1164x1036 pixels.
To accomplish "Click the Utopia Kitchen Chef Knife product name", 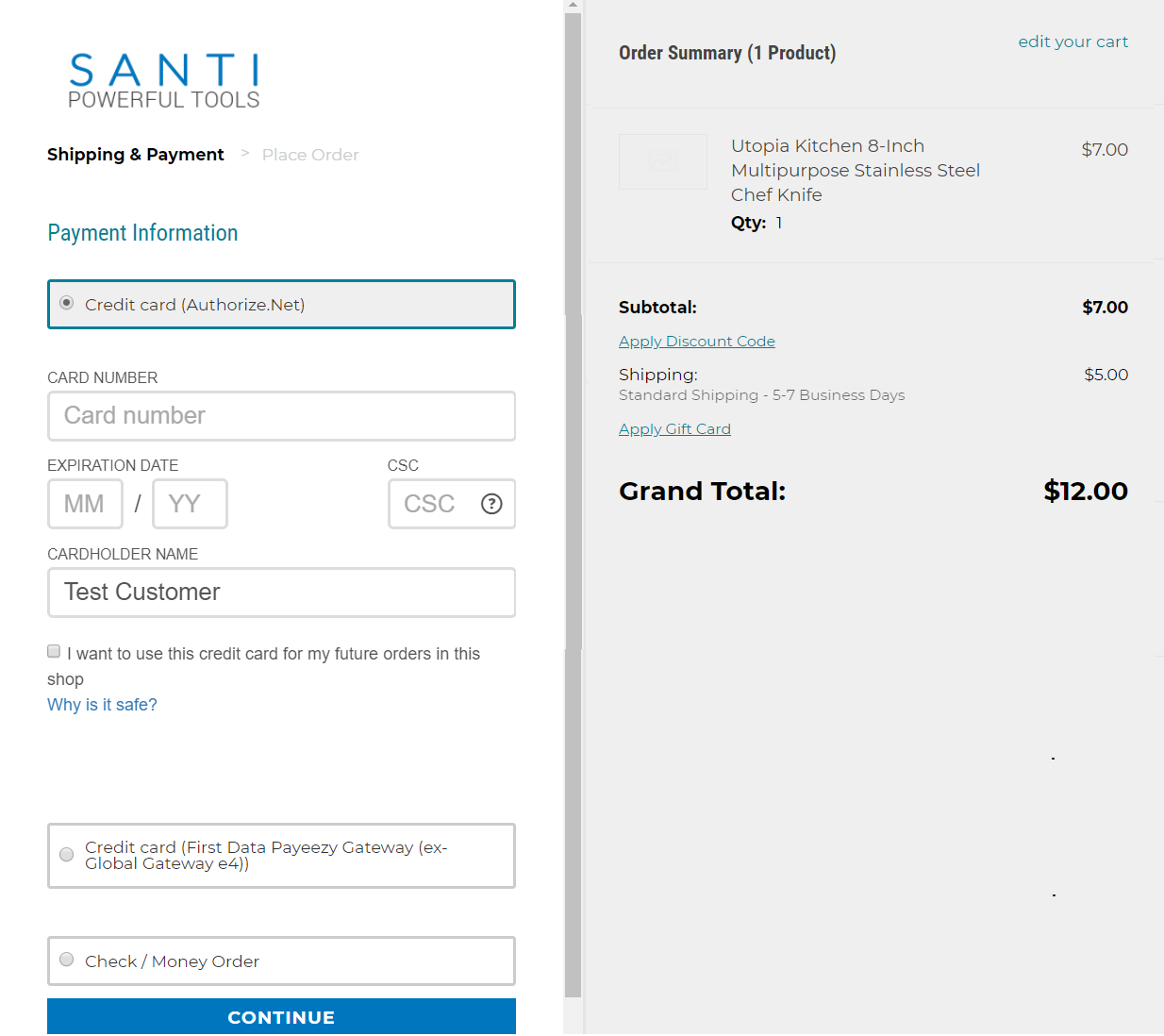I will 856,171.
